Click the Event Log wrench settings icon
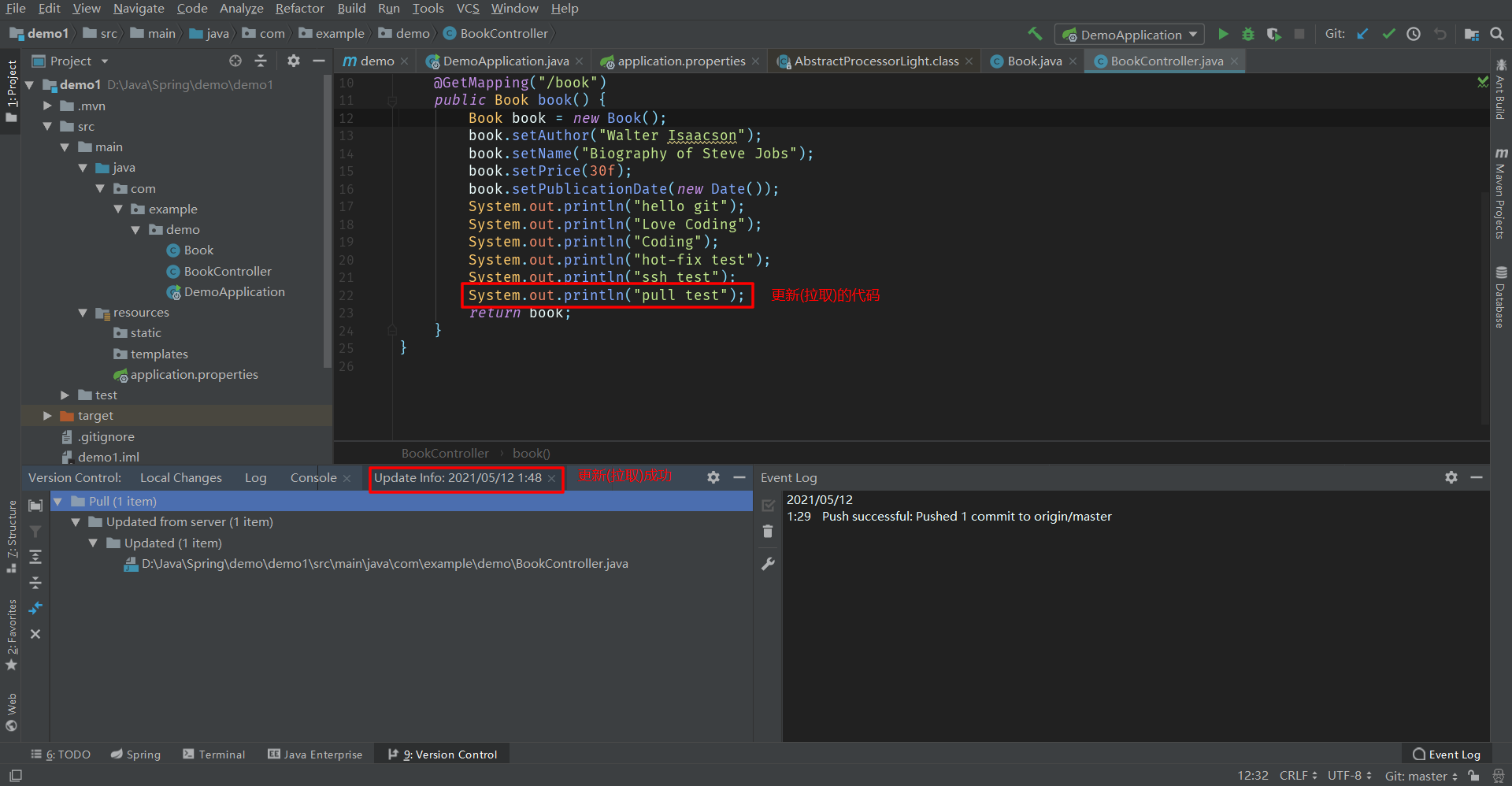The height and width of the screenshot is (786, 1512). click(768, 564)
